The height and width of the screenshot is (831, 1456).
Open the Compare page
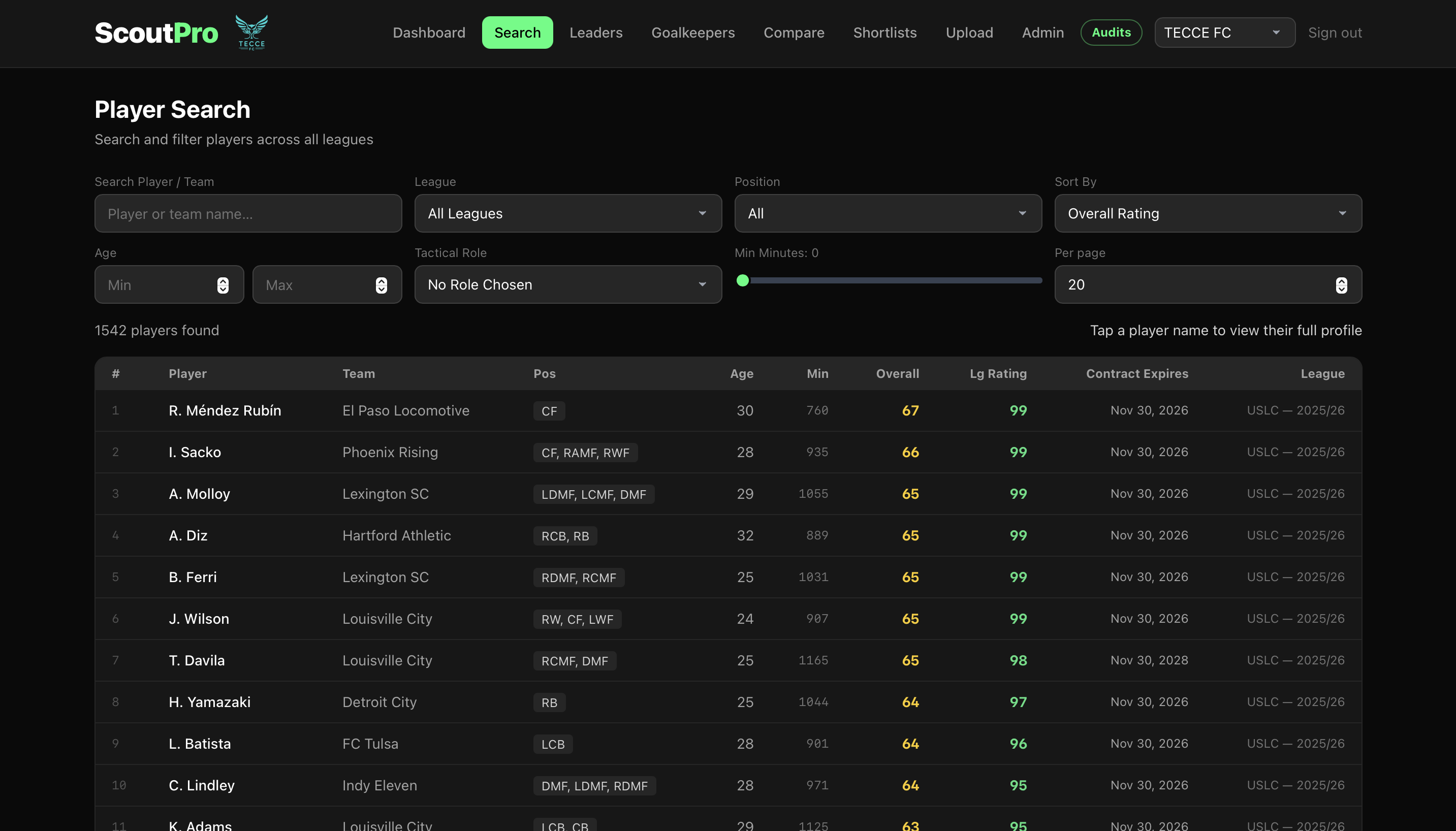794,33
